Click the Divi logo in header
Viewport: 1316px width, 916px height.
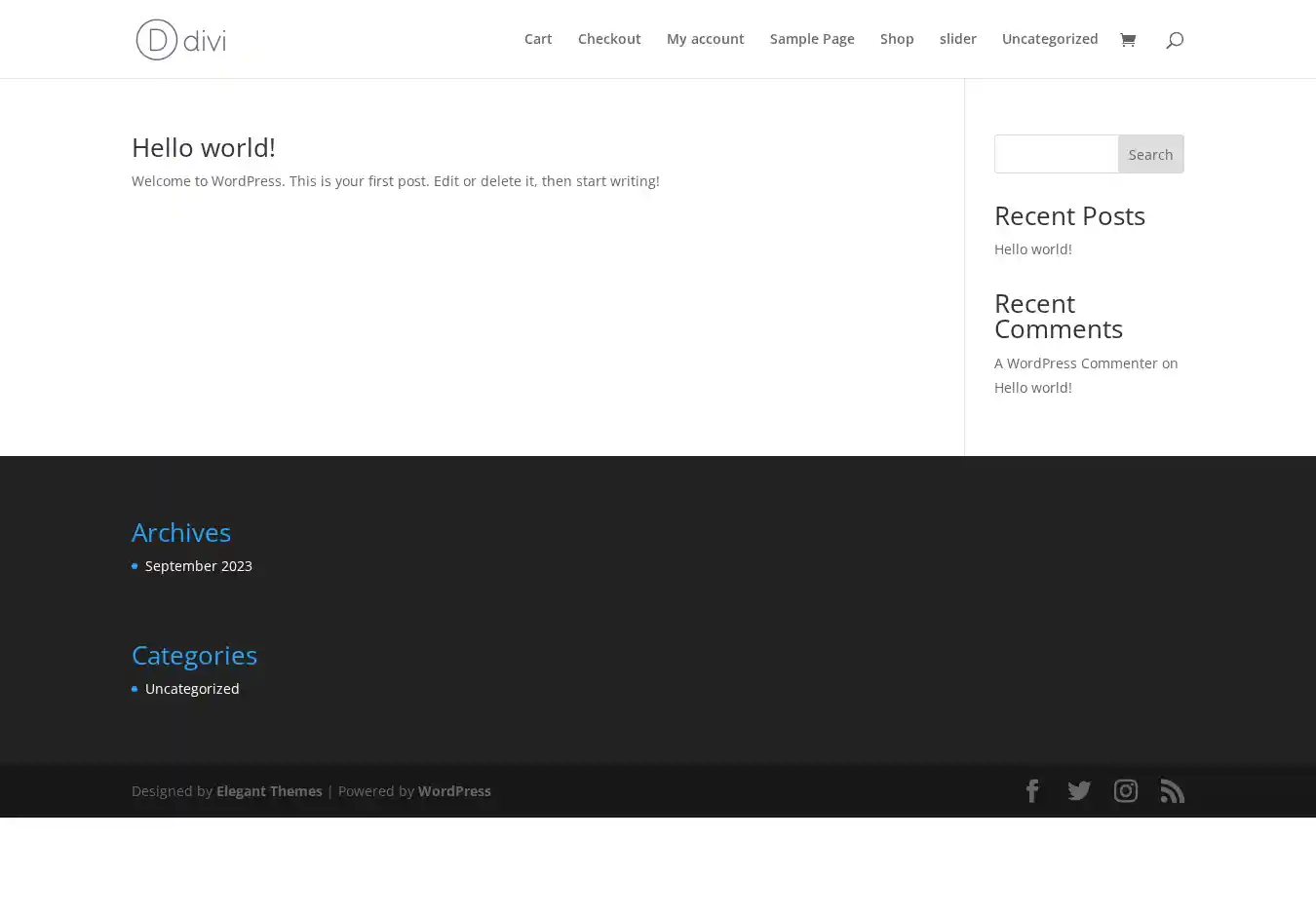[181, 40]
